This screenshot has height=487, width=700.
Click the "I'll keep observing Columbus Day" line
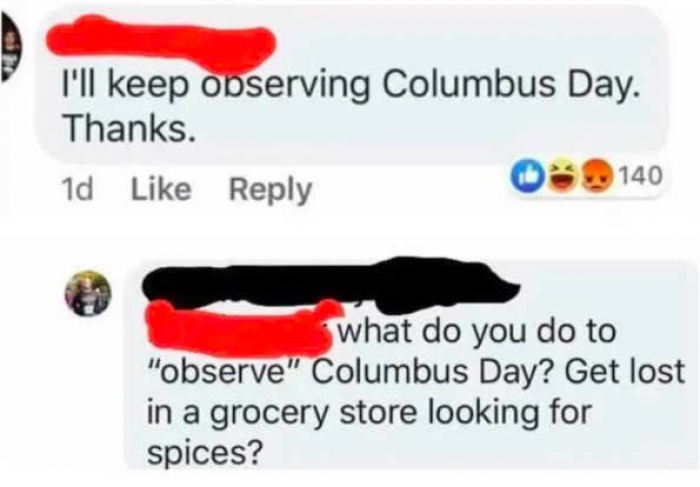[x=350, y=86]
